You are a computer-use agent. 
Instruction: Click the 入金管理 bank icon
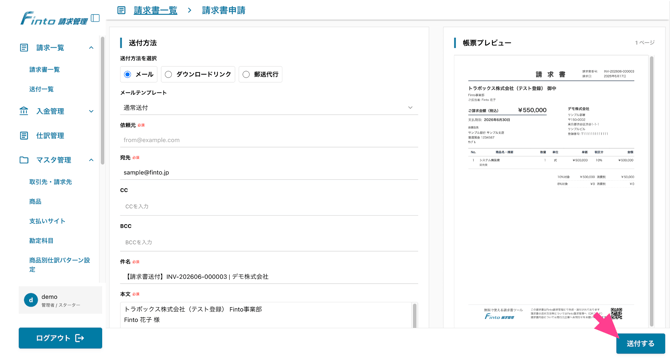coord(24,111)
